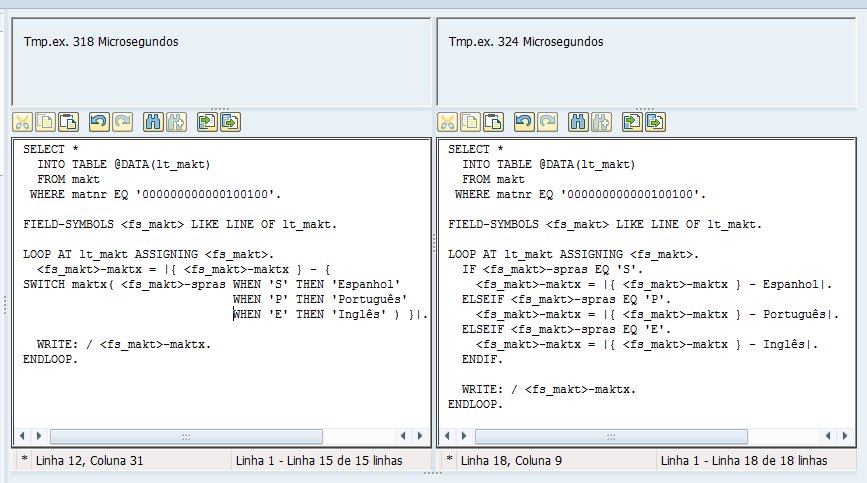Click 'WHERE matnr EQ' line in right editor
867x483 pixels.
581,194
